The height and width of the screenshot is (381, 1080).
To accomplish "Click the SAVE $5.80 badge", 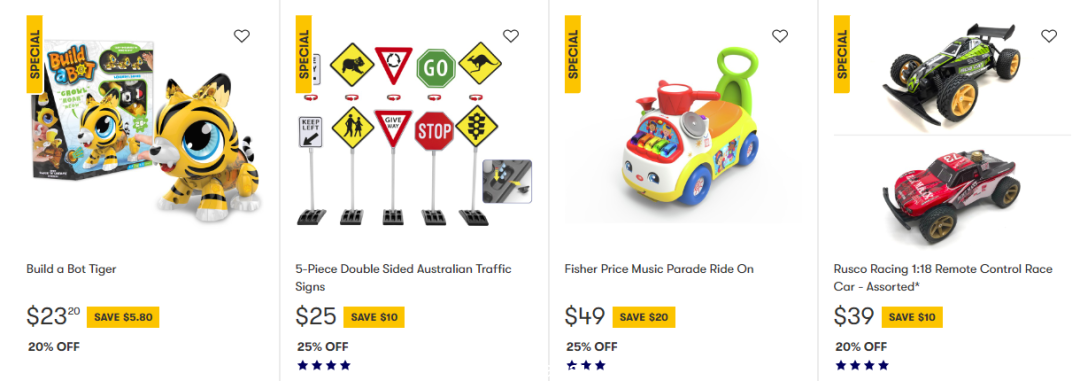I will (123, 317).
